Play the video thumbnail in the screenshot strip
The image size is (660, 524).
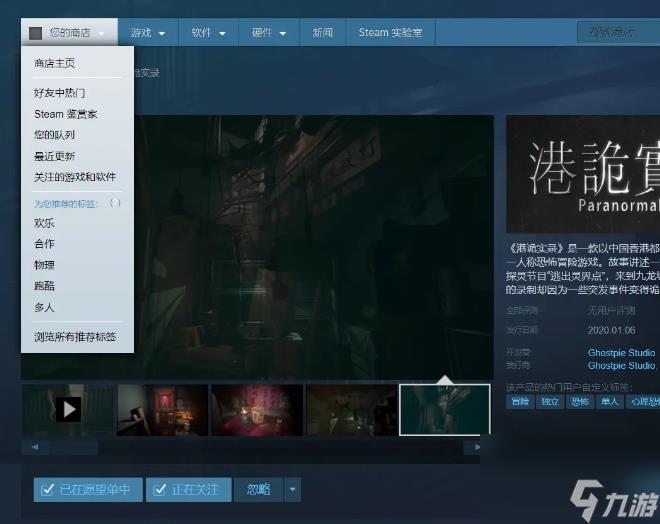(x=68, y=409)
